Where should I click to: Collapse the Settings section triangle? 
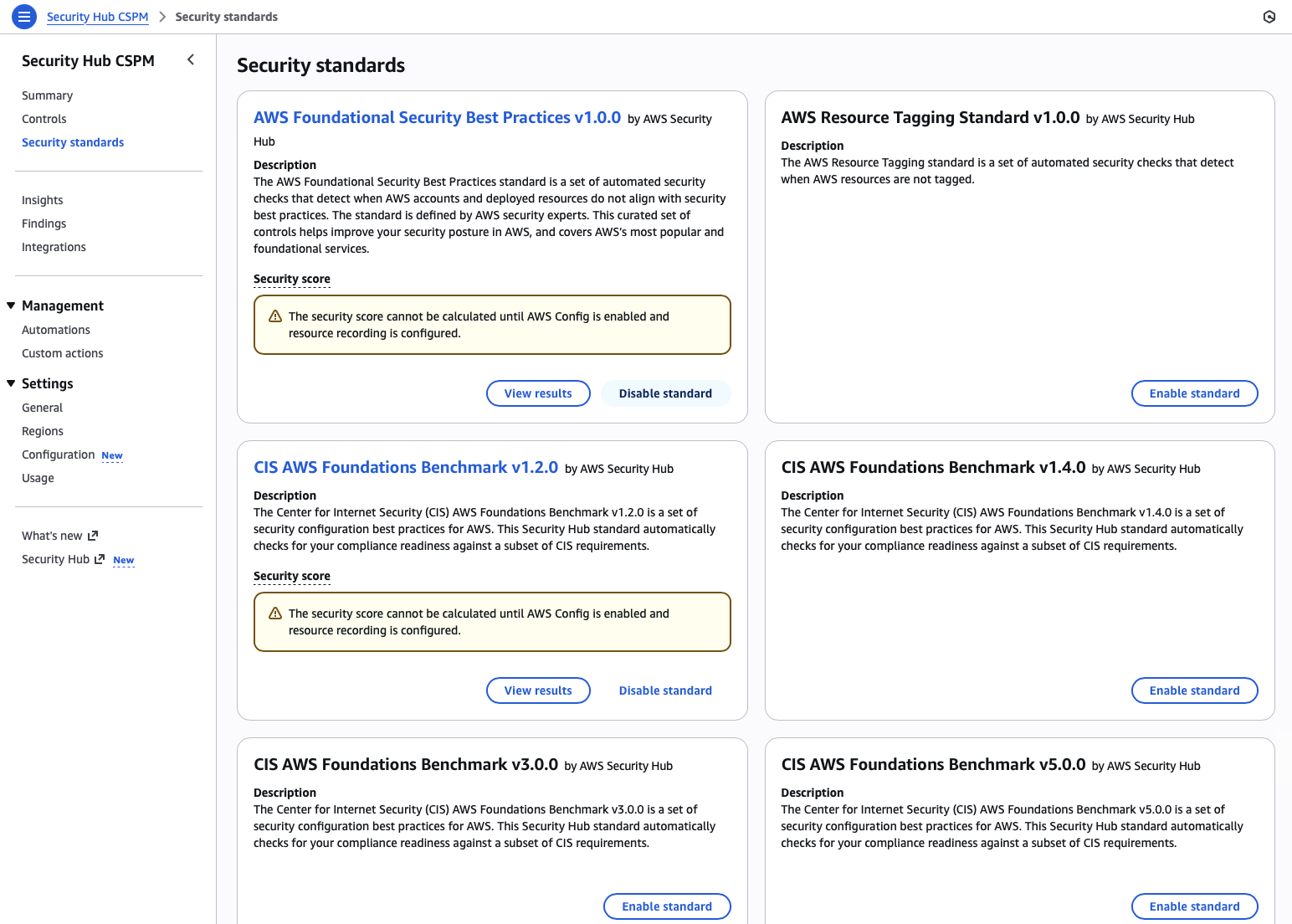pos(11,383)
